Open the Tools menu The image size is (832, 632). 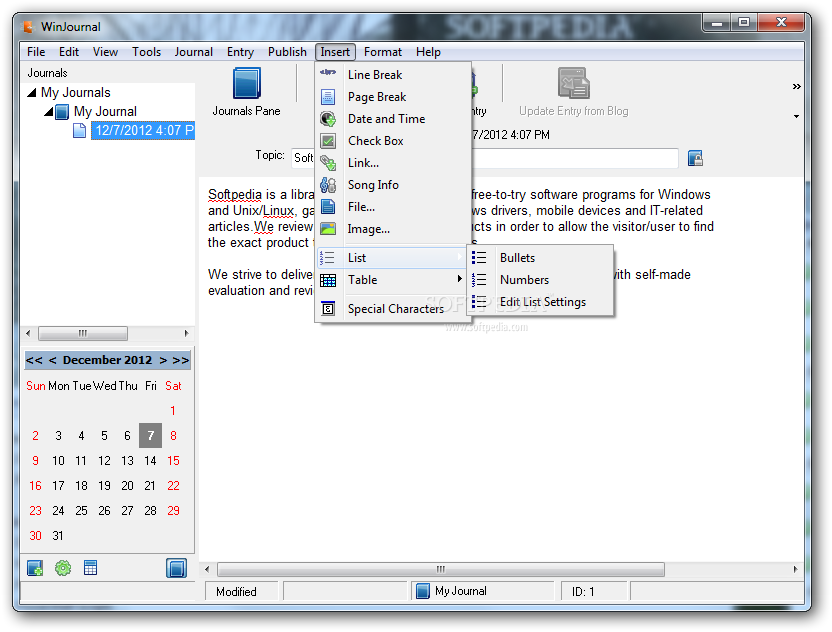click(146, 52)
